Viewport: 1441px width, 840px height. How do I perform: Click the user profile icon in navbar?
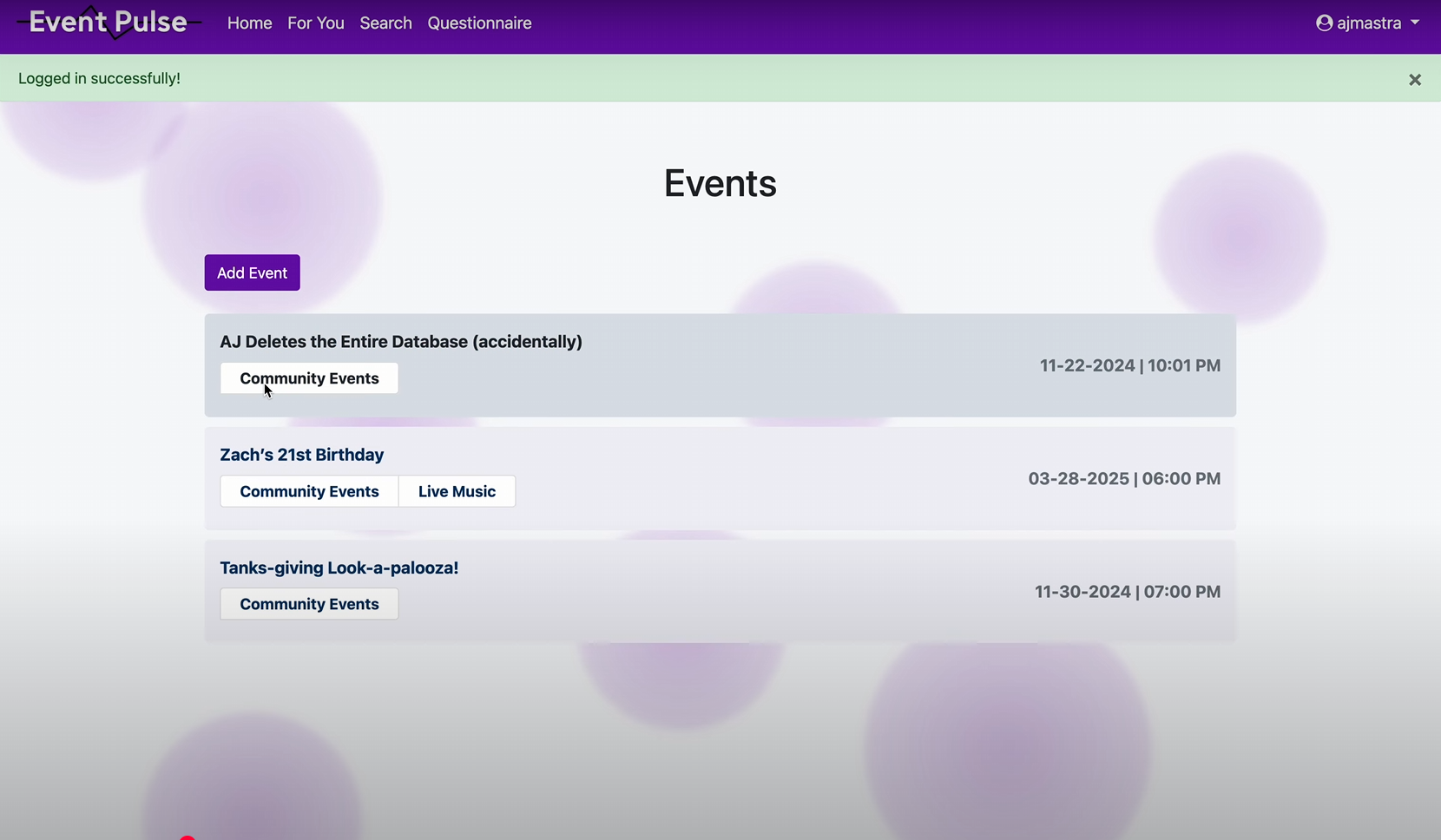click(1326, 23)
